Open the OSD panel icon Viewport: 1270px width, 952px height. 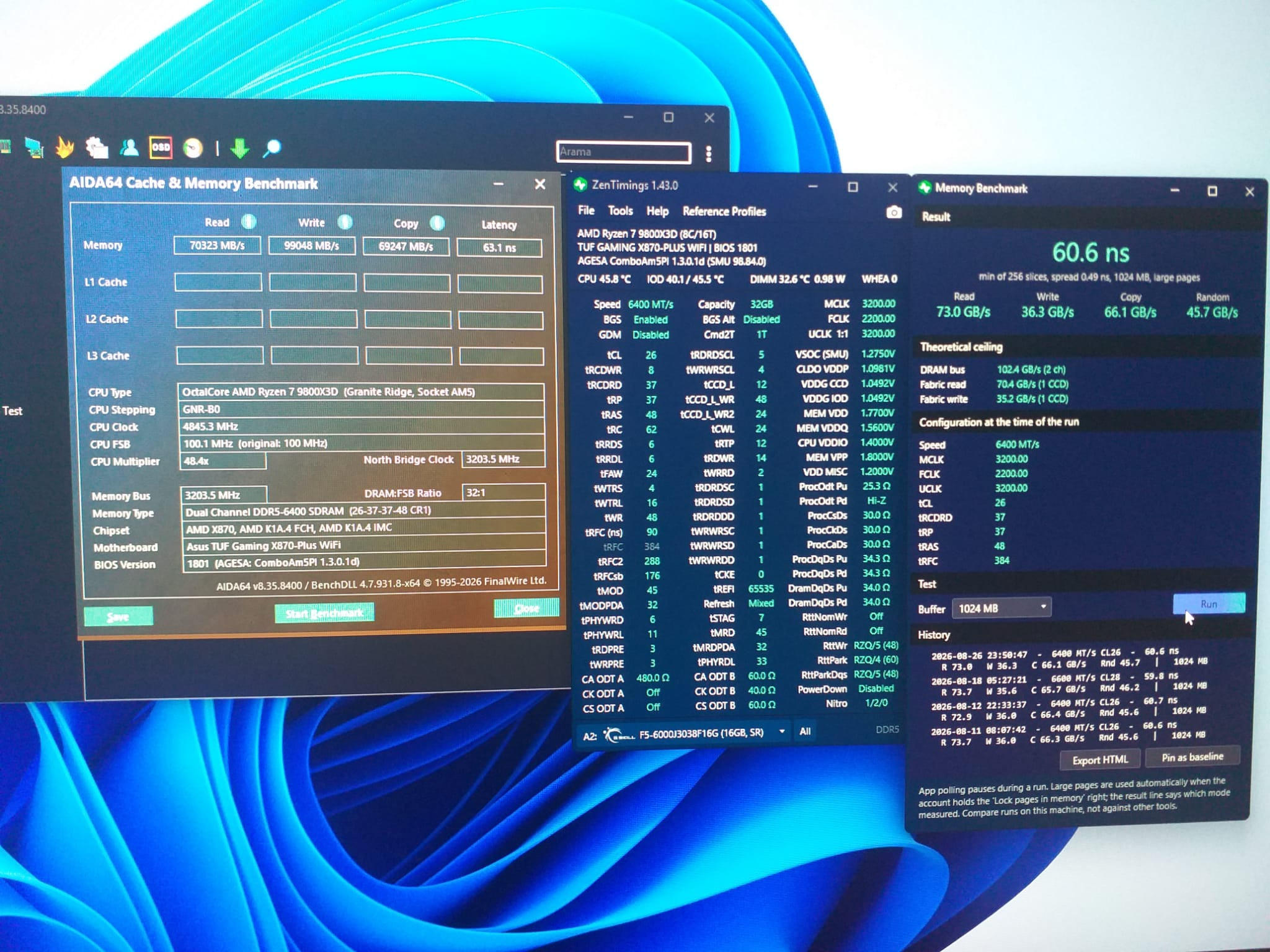click(161, 148)
